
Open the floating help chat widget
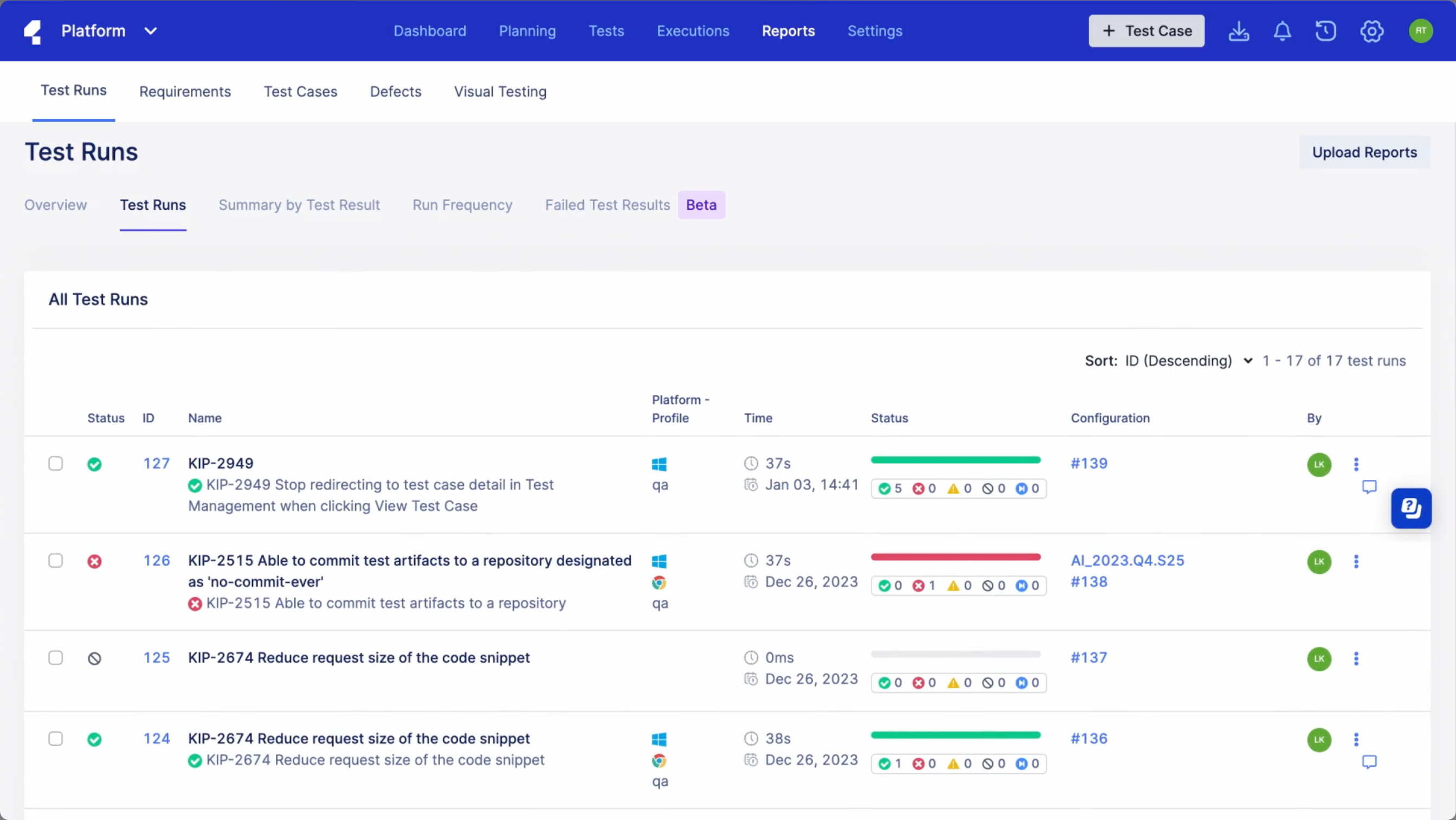click(1411, 508)
